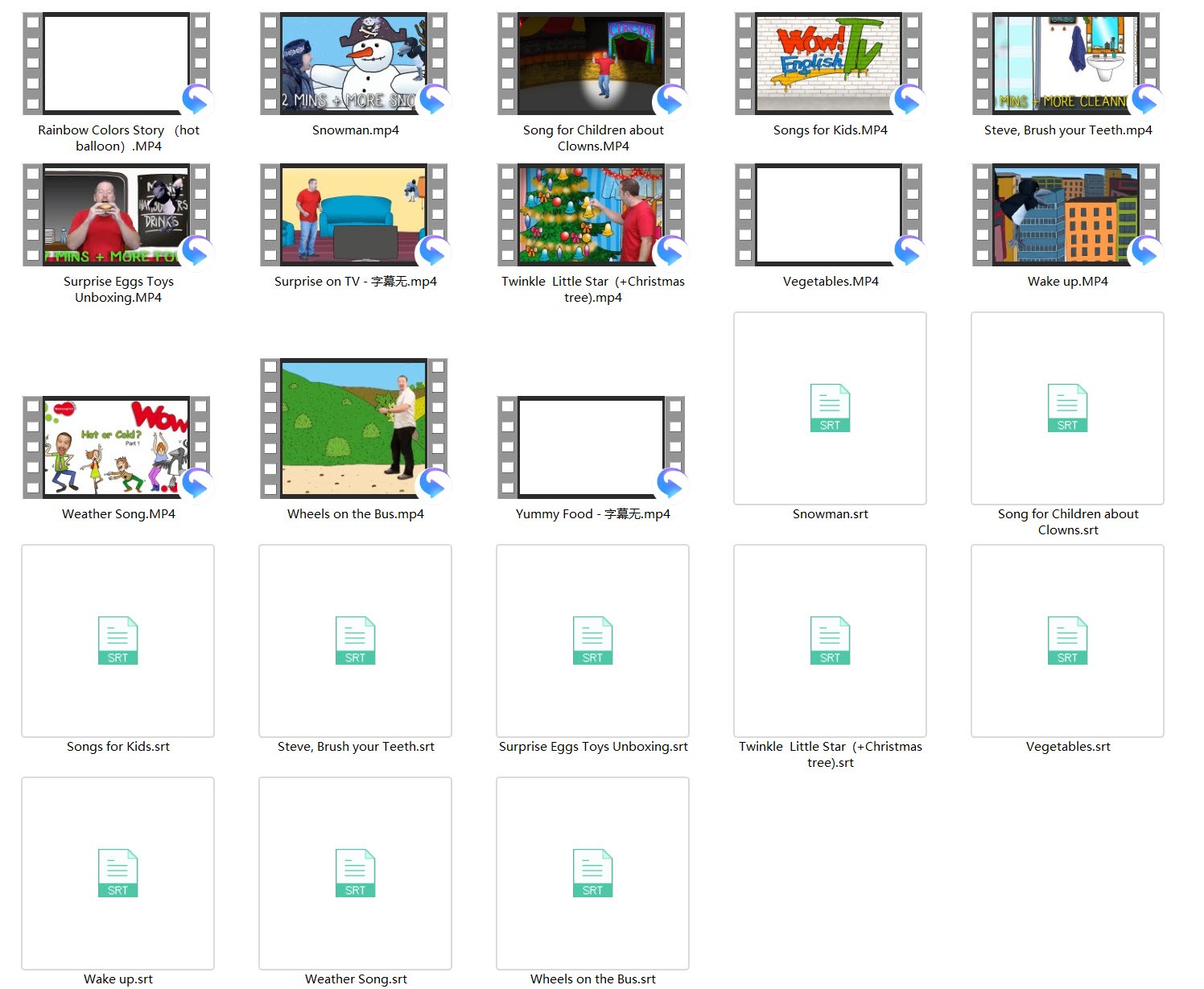
Task: Click the Yummy Food mp4 file label
Action: 592,514
